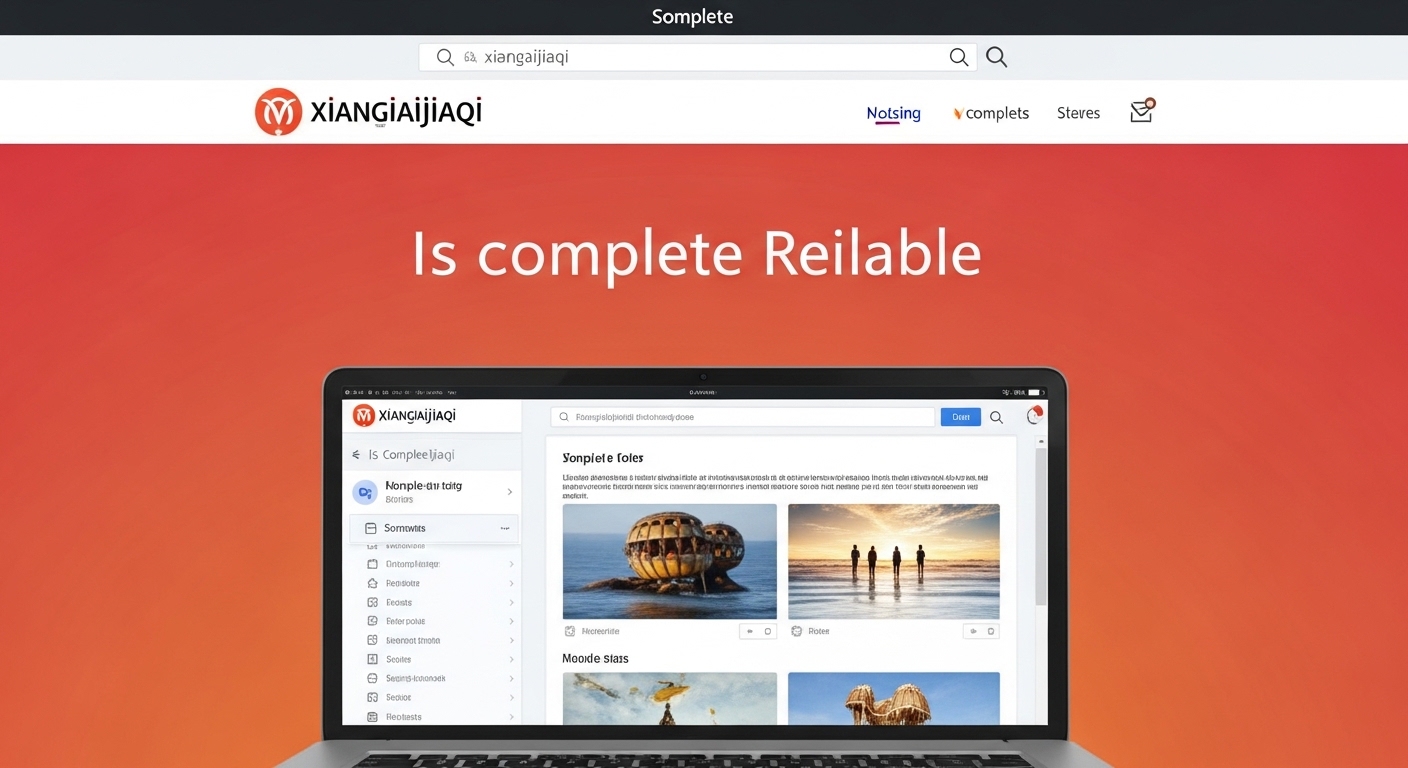Click the search icon inside the address bar's right end

(958, 57)
